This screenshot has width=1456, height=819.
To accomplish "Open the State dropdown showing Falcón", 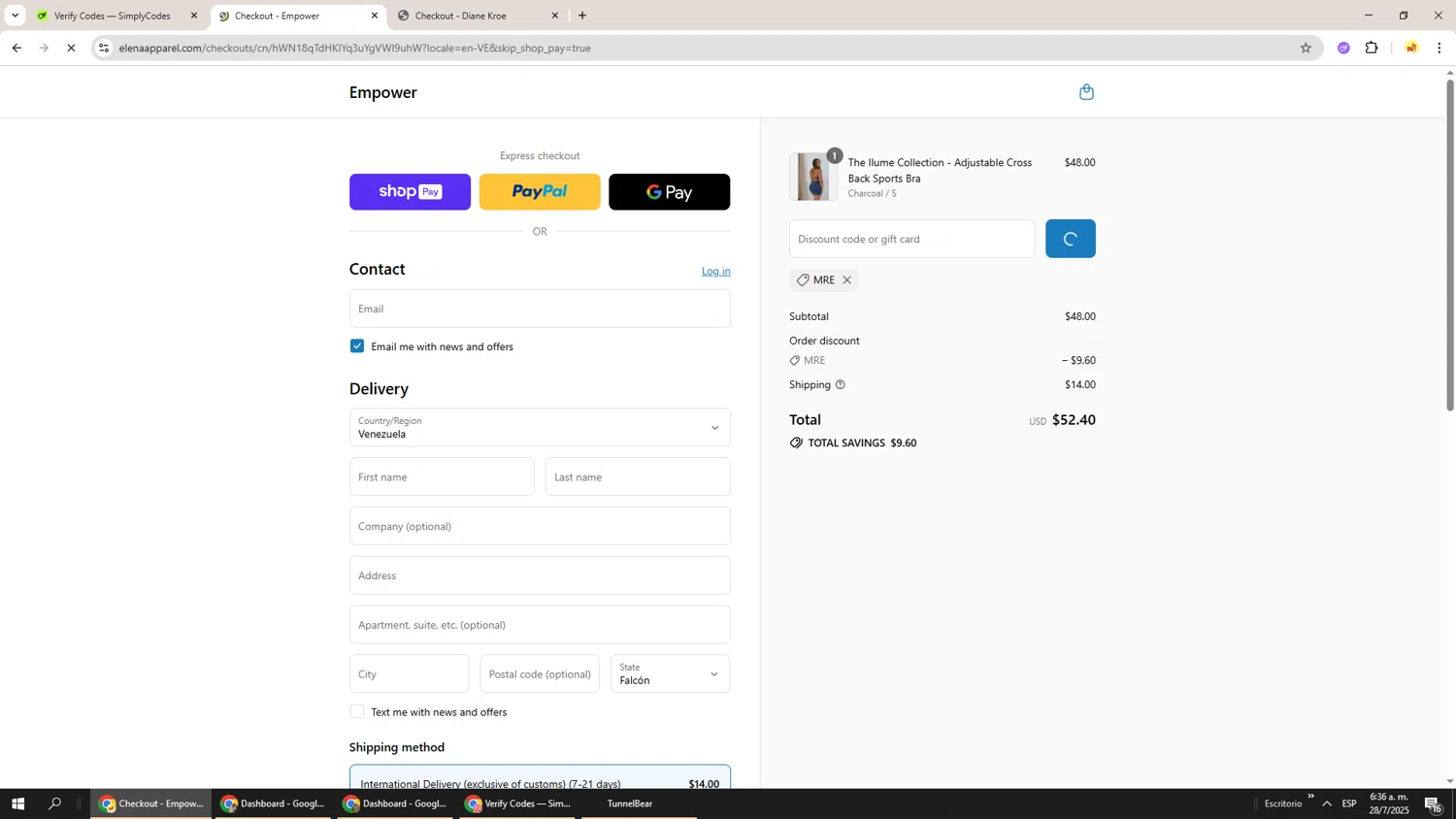I will [x=670, y=673].
